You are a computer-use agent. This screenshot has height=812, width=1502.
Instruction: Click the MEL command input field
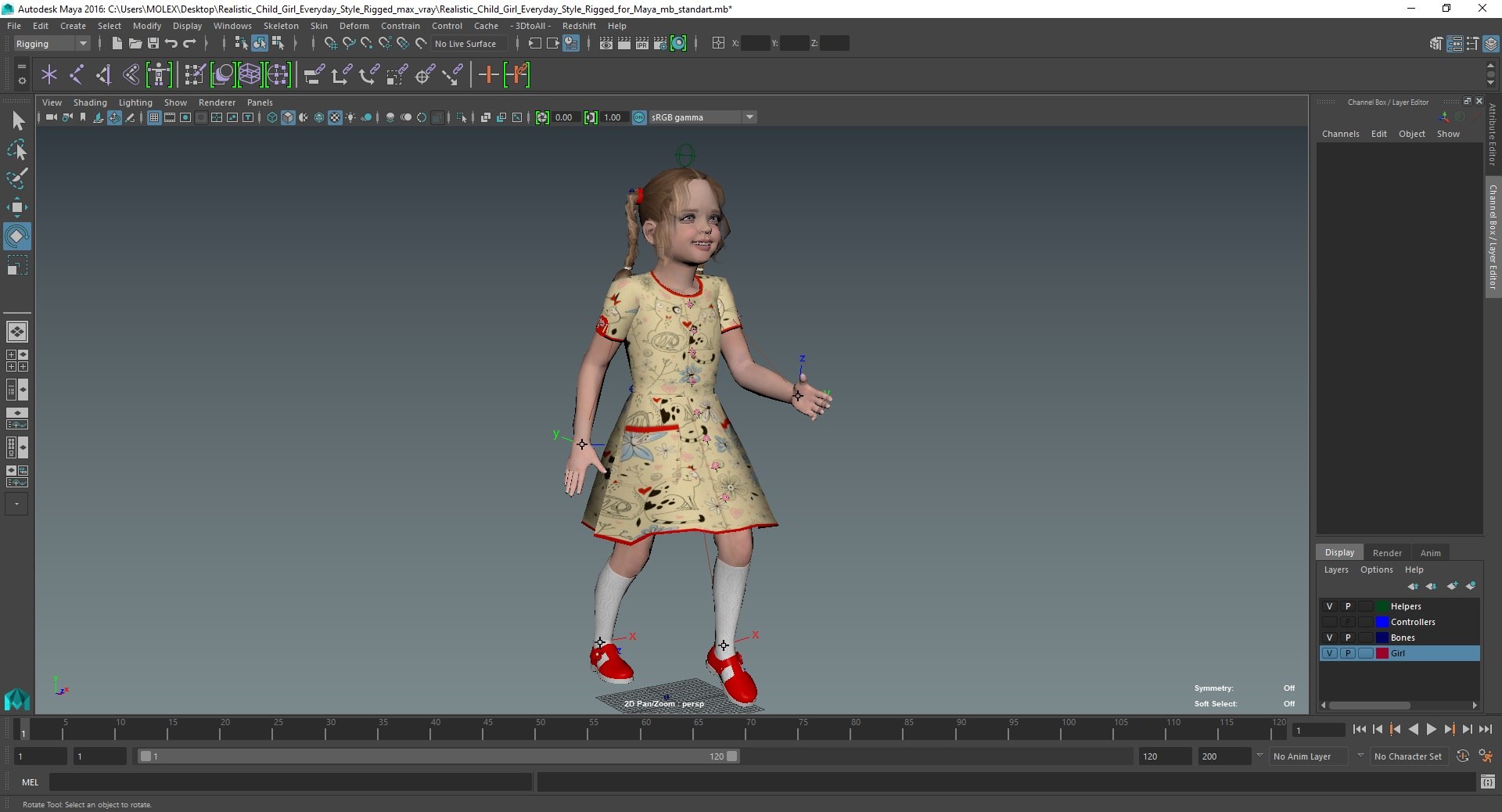[x=290, y=781]
